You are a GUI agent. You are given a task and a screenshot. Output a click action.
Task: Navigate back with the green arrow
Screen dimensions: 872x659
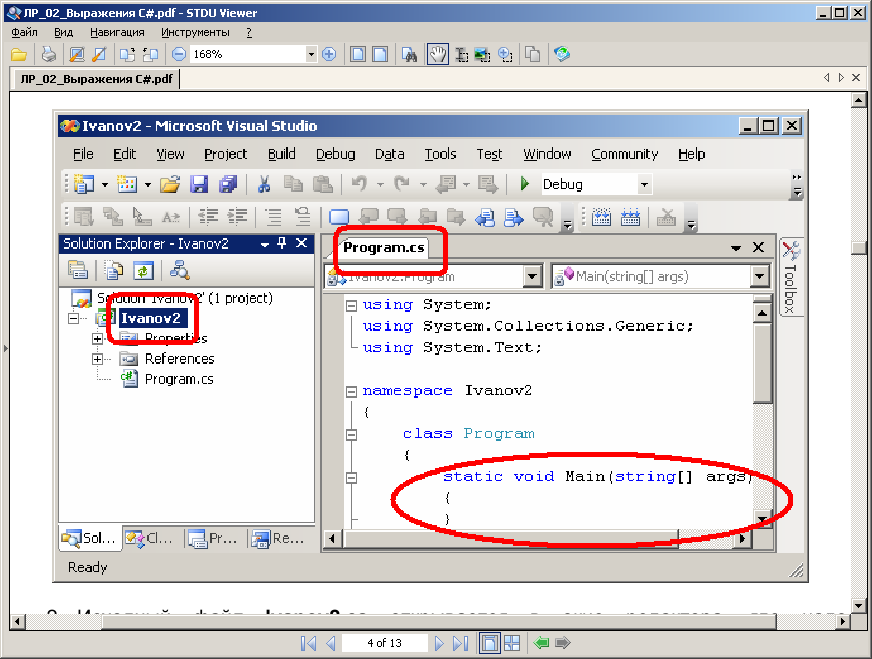coord(541,643)
